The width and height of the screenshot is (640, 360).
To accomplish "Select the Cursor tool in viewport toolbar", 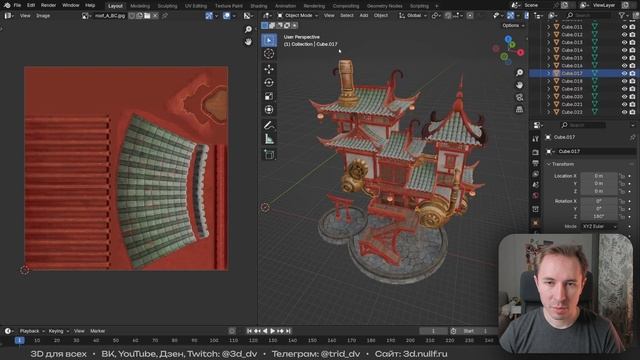I will coord(269,53).
